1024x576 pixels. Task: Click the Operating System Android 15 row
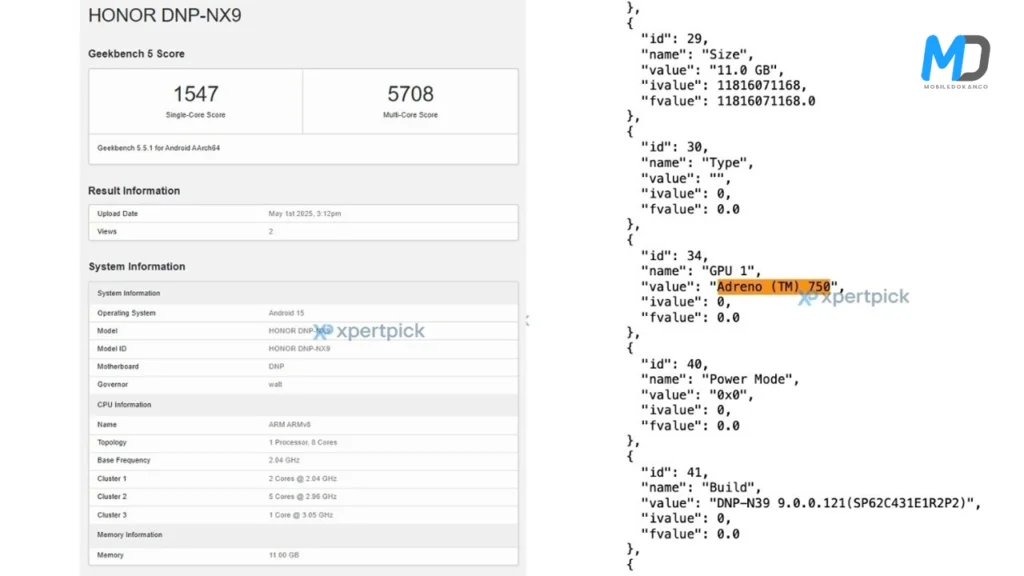(x=303, y=313)
